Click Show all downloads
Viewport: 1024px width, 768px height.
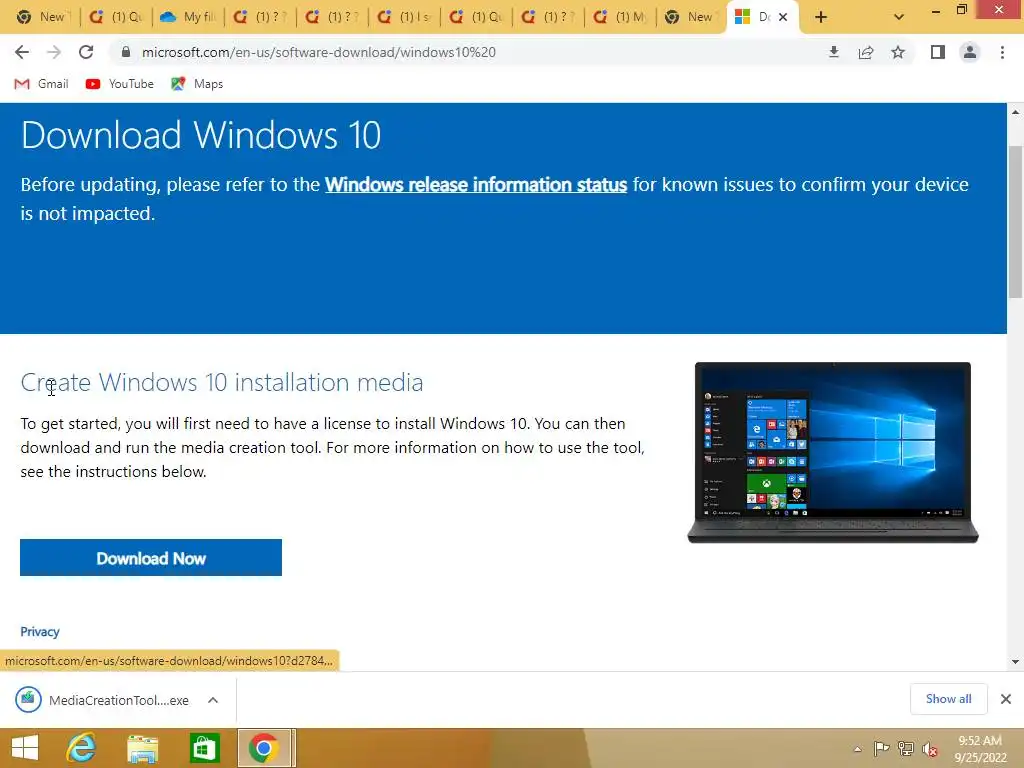pyautogui.click(x=949, y=699)
